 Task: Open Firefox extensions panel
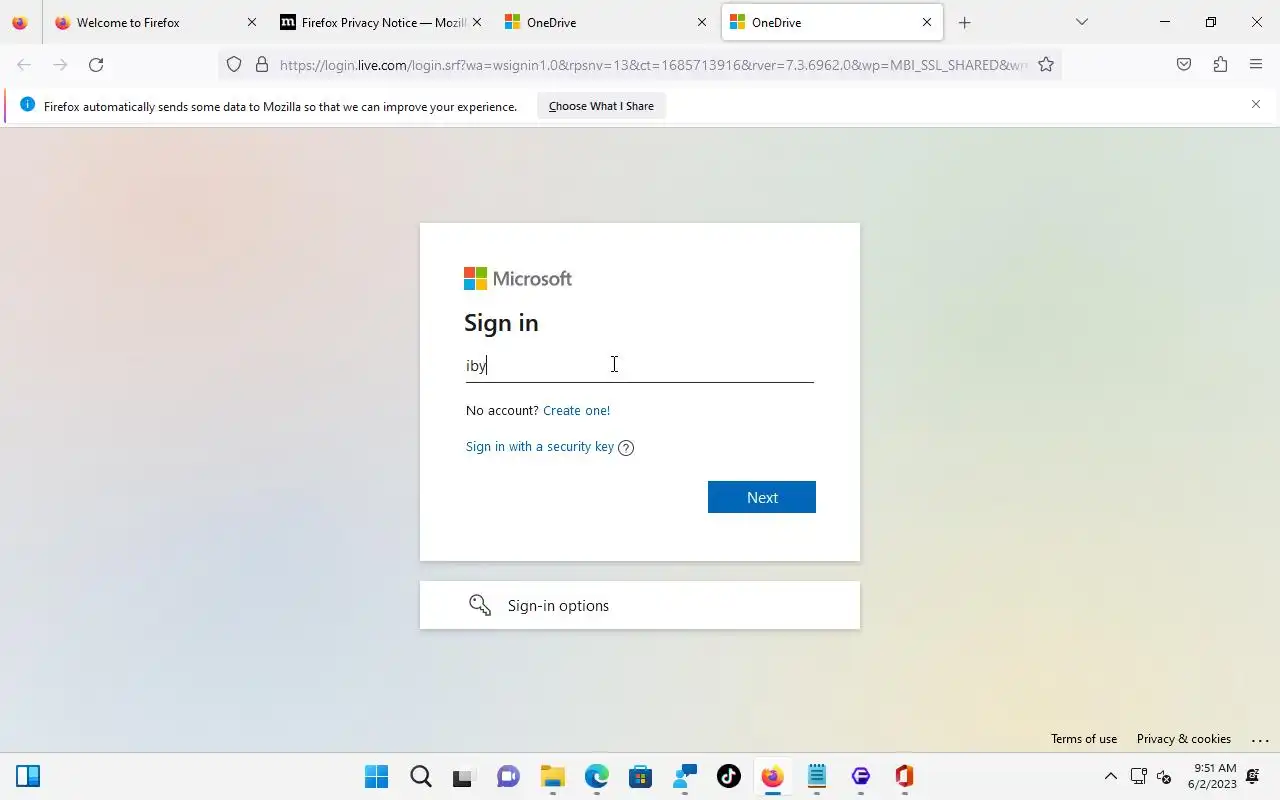1220,65
